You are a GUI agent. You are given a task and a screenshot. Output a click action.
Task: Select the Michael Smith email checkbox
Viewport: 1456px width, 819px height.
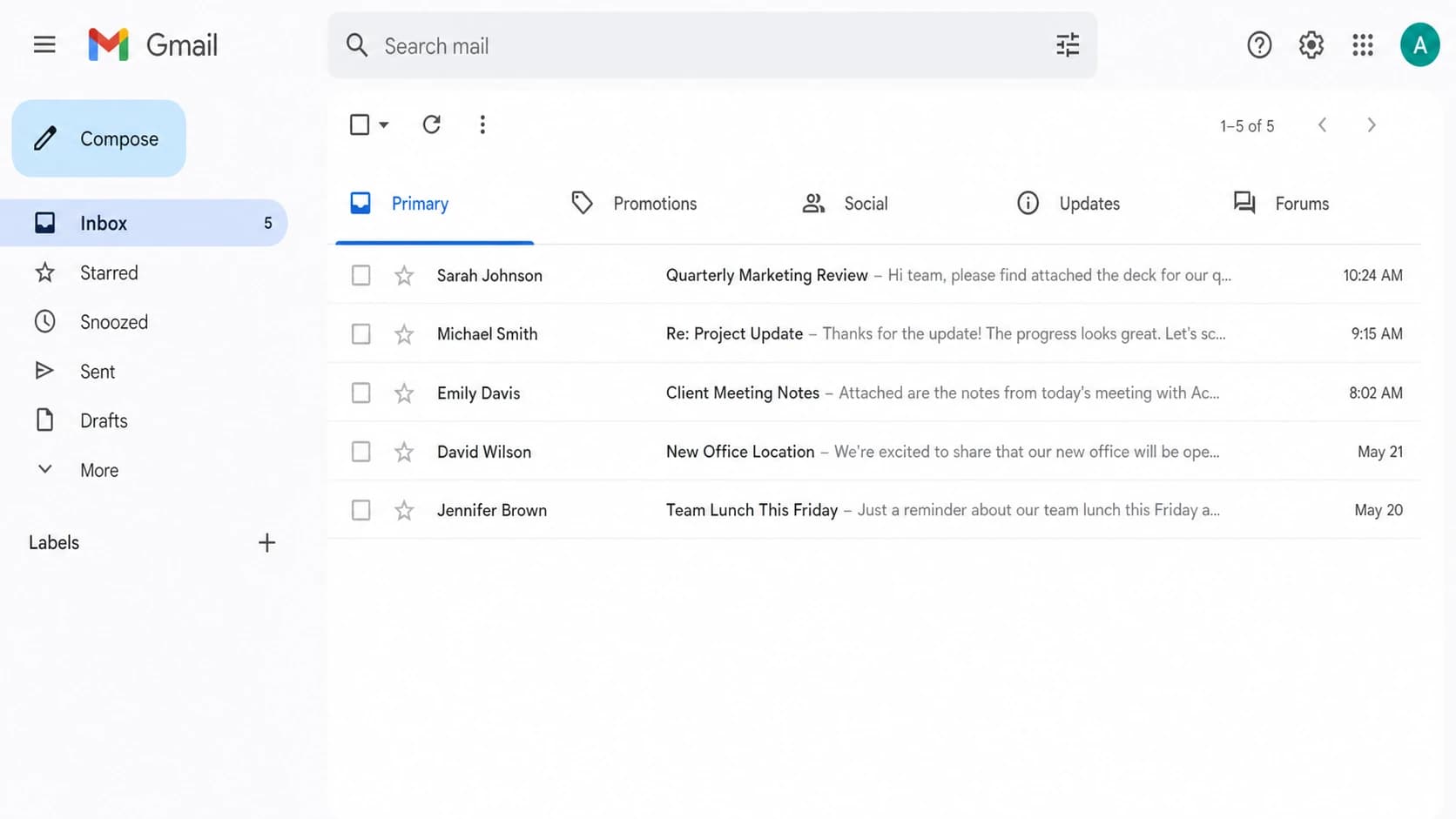361,334
